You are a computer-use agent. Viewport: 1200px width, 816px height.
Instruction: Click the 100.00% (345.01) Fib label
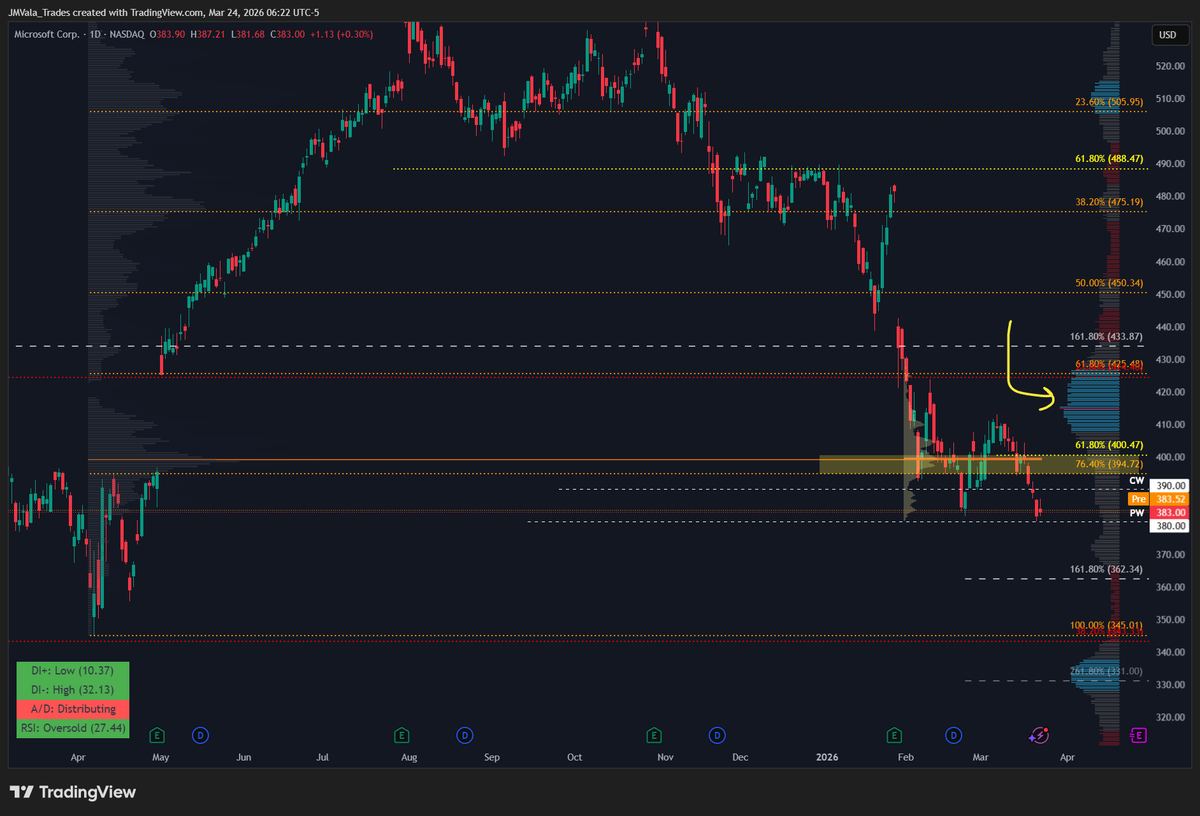(1106, 625)
